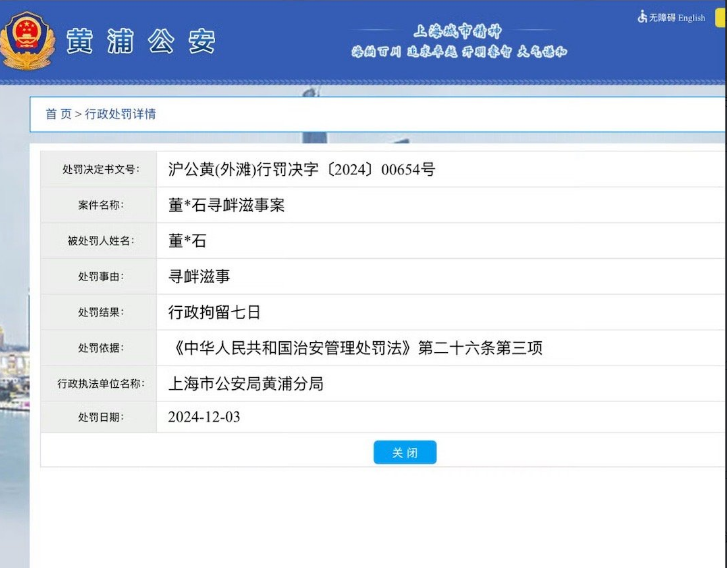Viewport: 727px width, 568px height.
Task: Click the enforcing unit 上海市公安局黄浦分局
Action: (x=246, y=384)
